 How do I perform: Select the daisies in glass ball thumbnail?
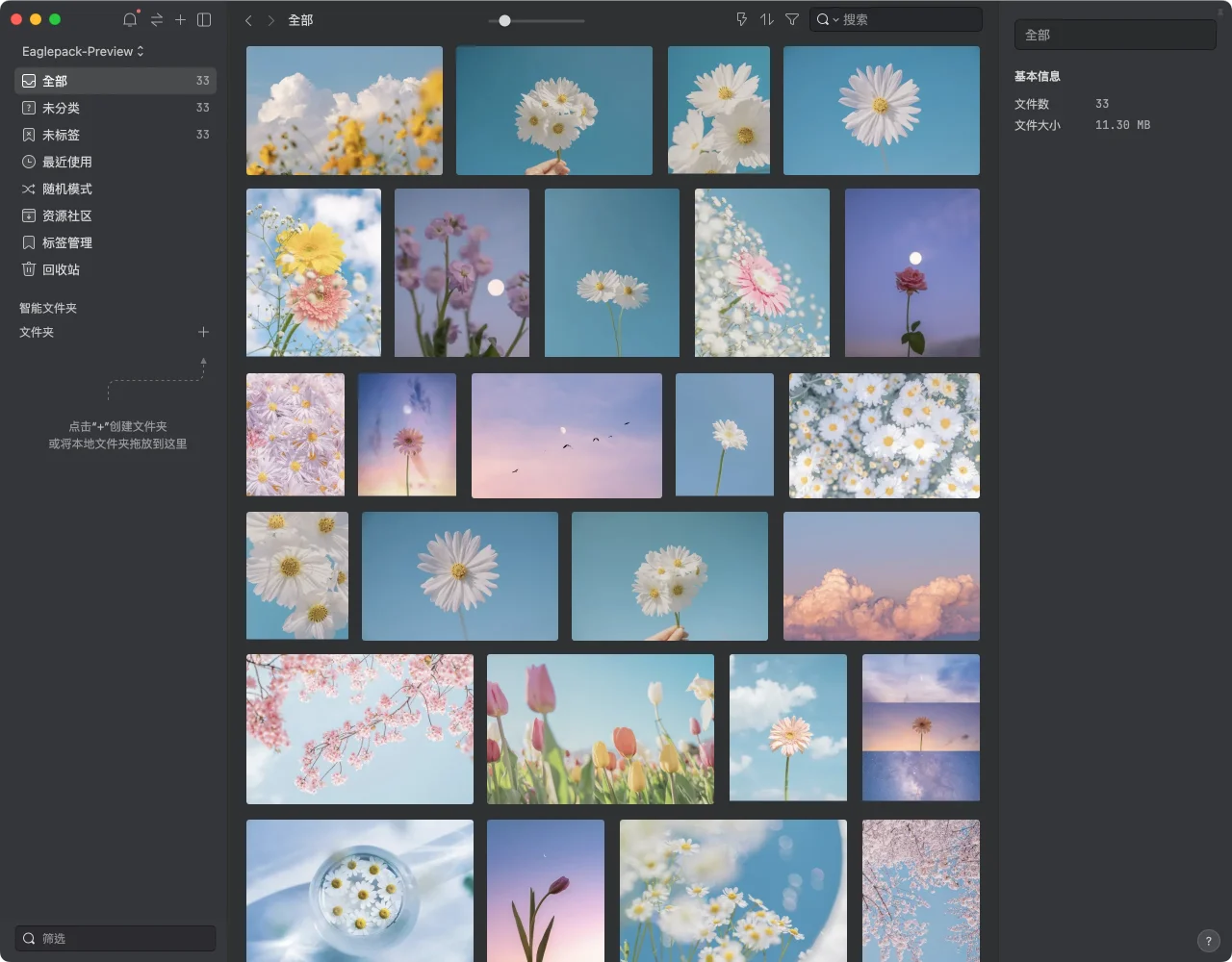pos(360,891)
